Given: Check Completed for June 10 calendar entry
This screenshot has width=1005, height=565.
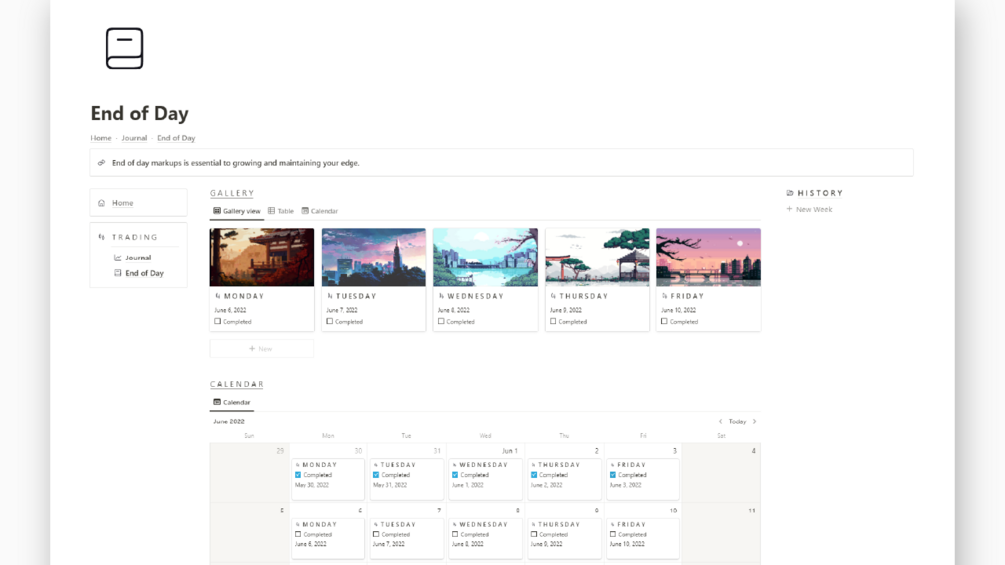Looking at the screenshot, I should tap(613, 534).
